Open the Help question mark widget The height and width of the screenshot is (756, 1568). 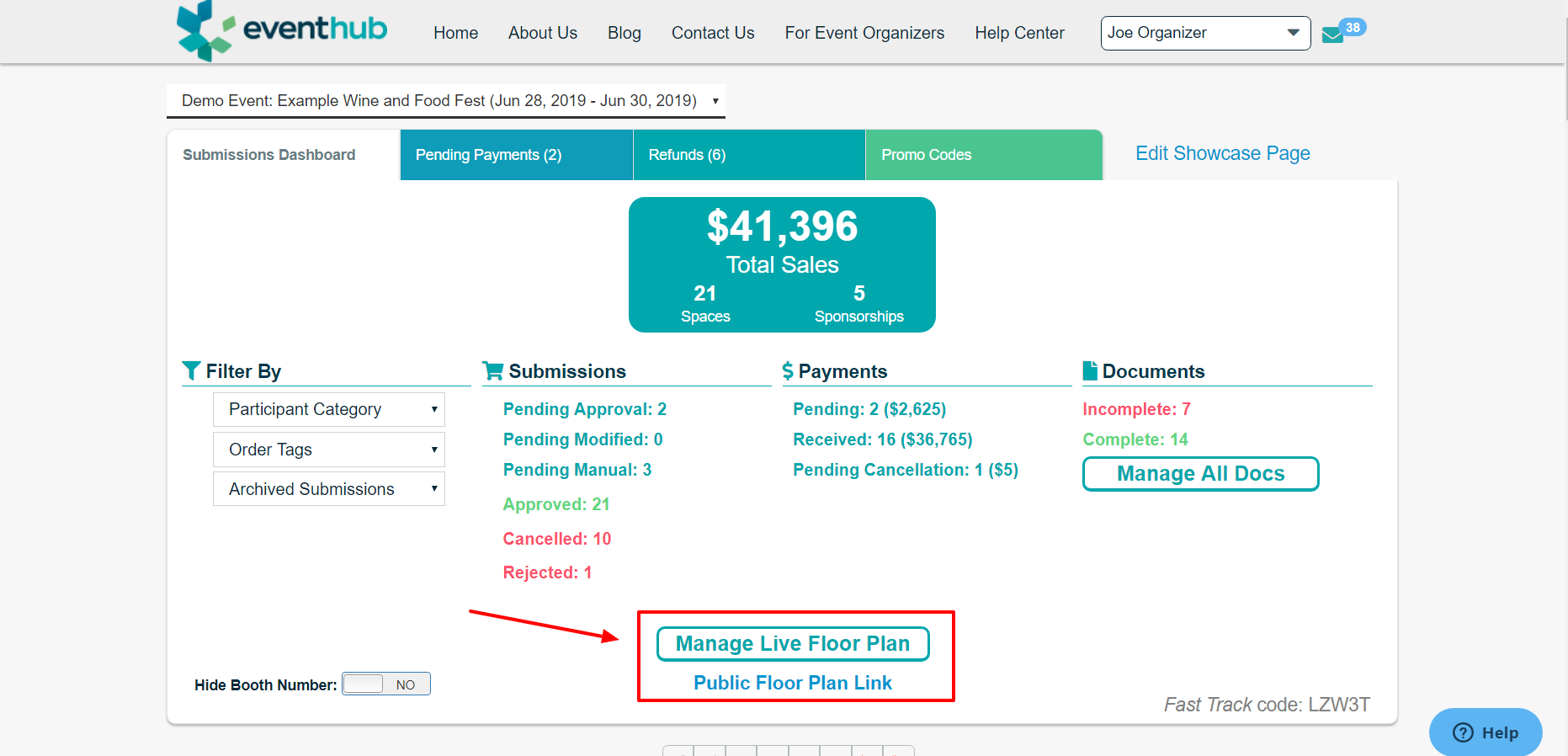tap(1486, 732)
